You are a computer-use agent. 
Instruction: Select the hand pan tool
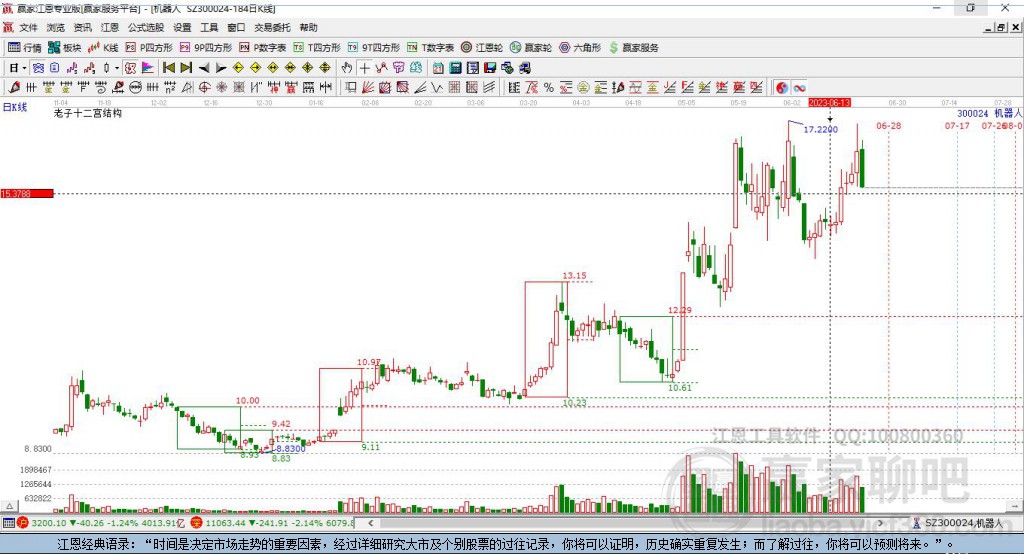click(x=347, y=68)
